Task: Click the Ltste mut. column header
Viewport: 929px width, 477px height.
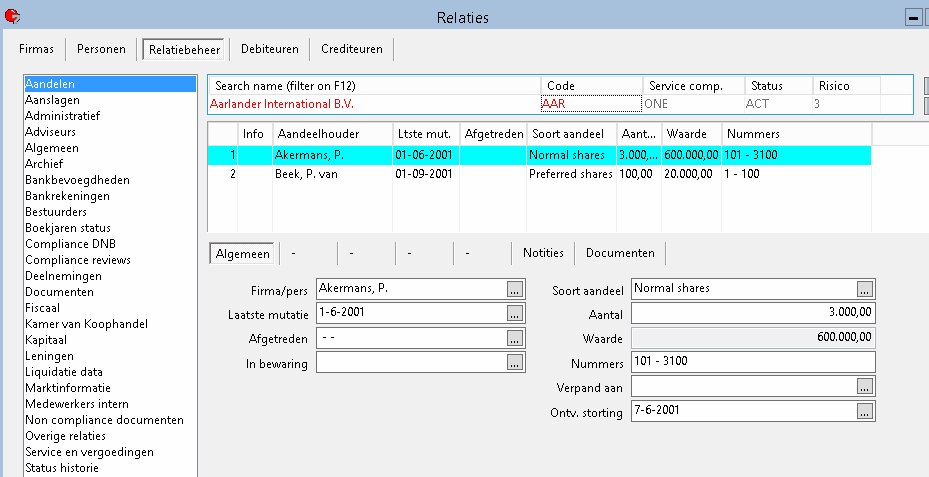Action: 425,134
